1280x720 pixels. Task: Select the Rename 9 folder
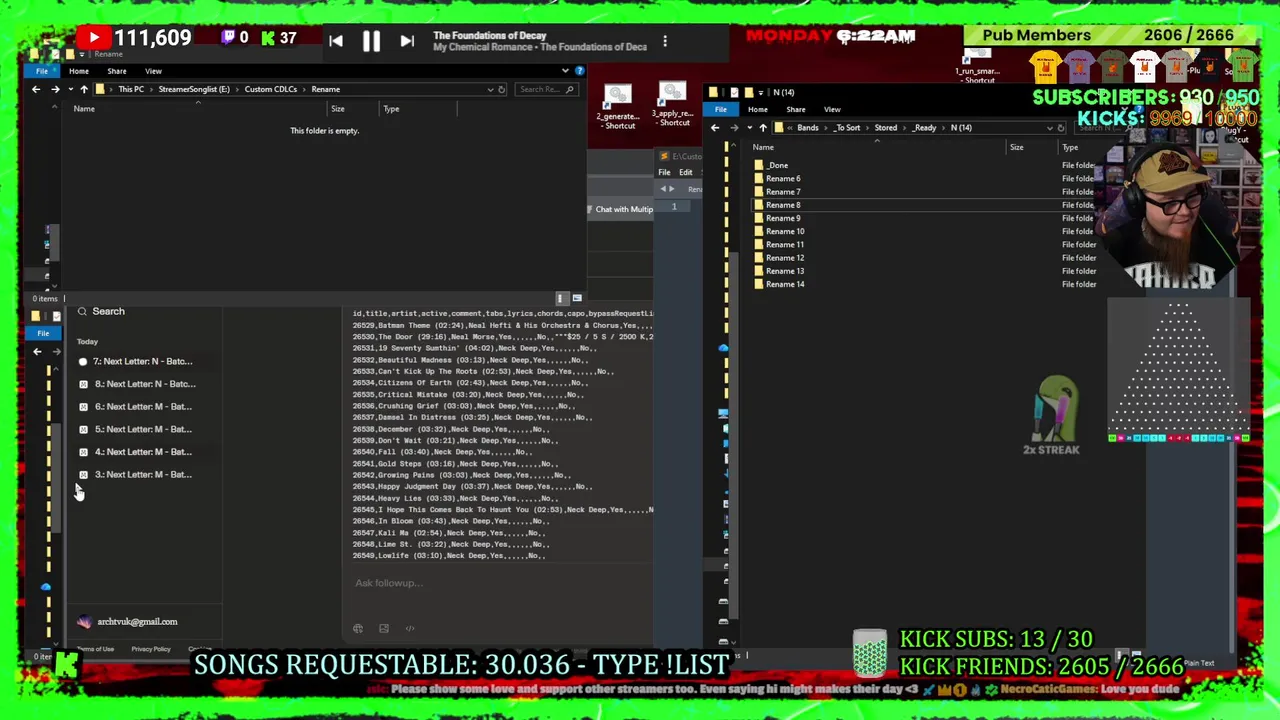(x=783, y=218)
